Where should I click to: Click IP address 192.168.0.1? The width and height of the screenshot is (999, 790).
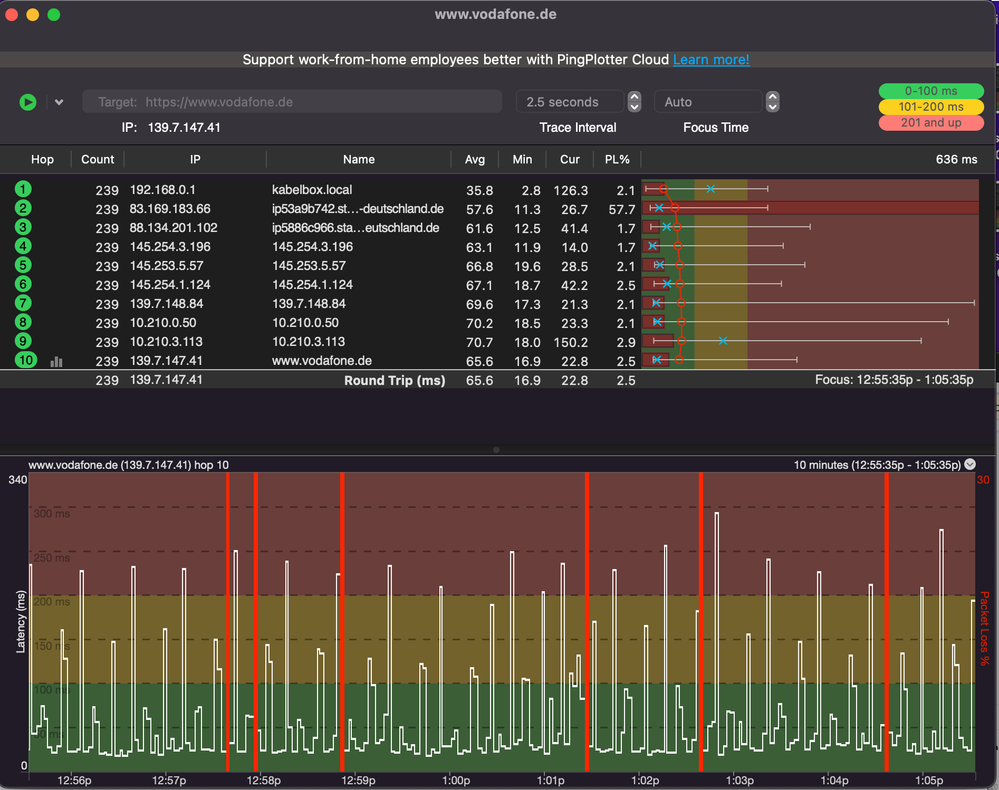click(x=162, y=190)
